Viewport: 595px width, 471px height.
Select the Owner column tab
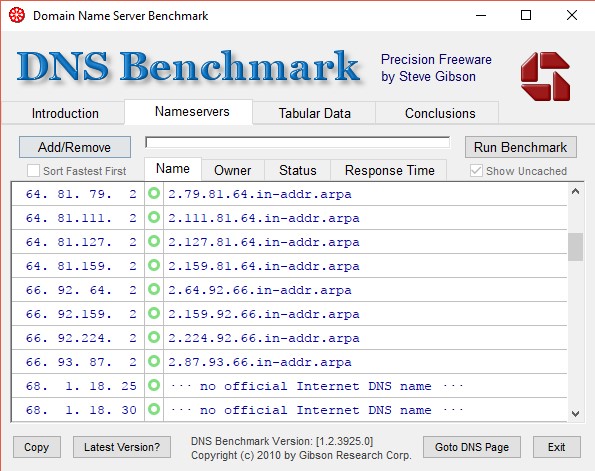(x=233, y=170)
